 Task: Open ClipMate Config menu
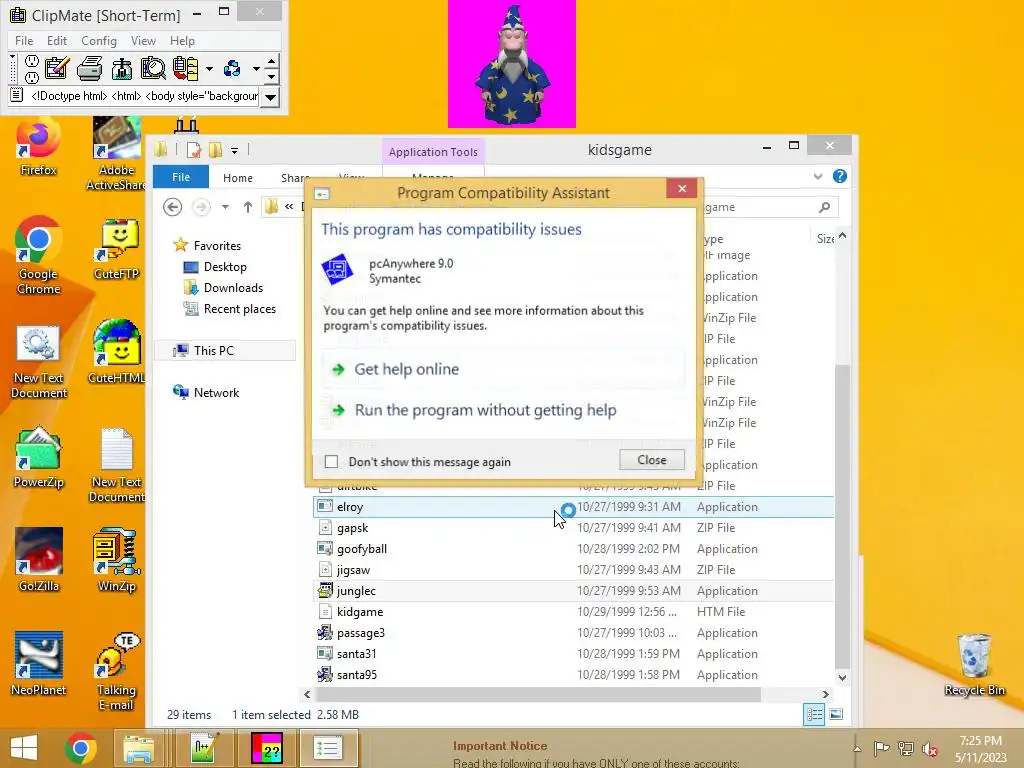[99, 40]
